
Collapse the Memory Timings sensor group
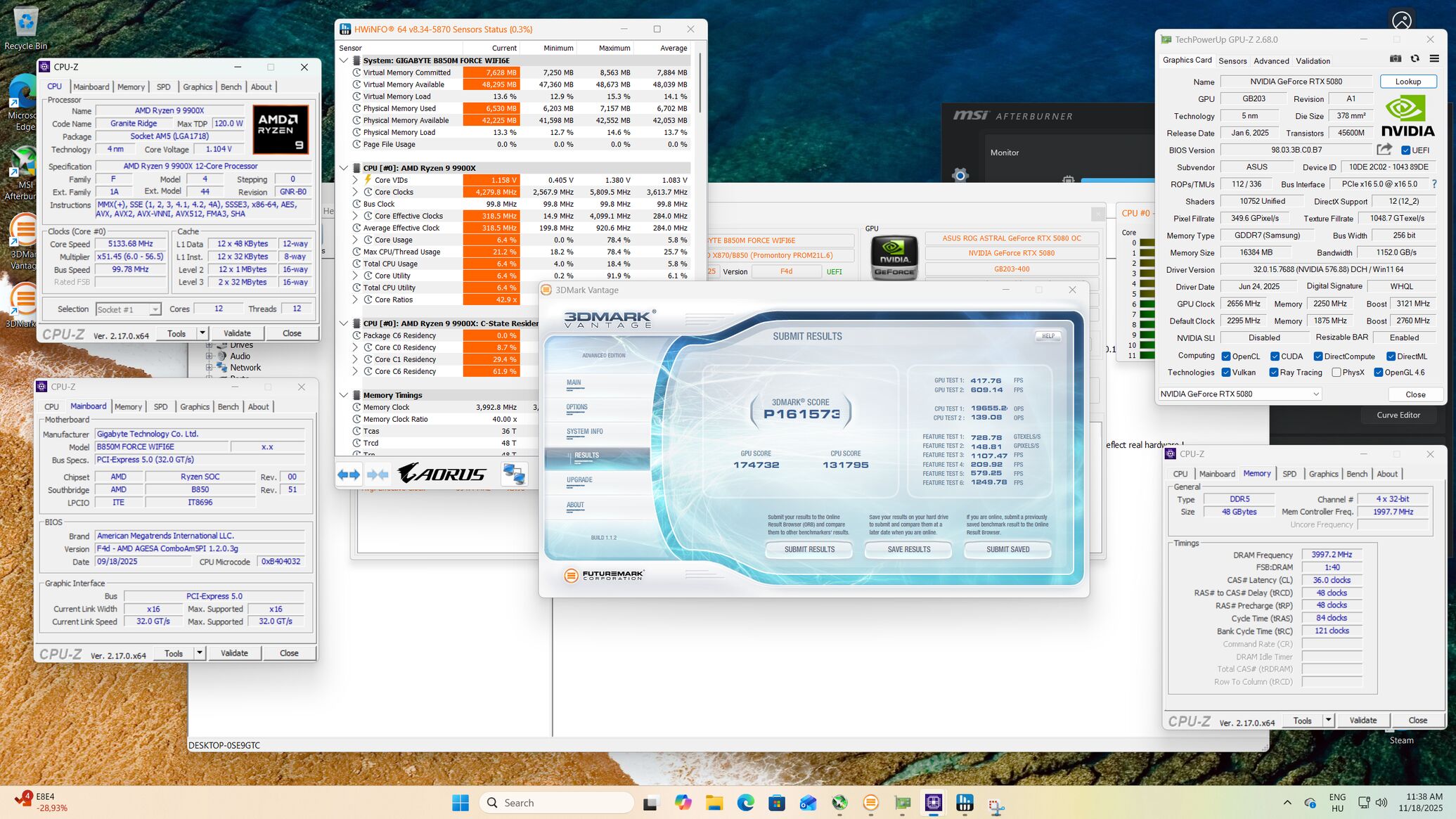click(344, 395)
